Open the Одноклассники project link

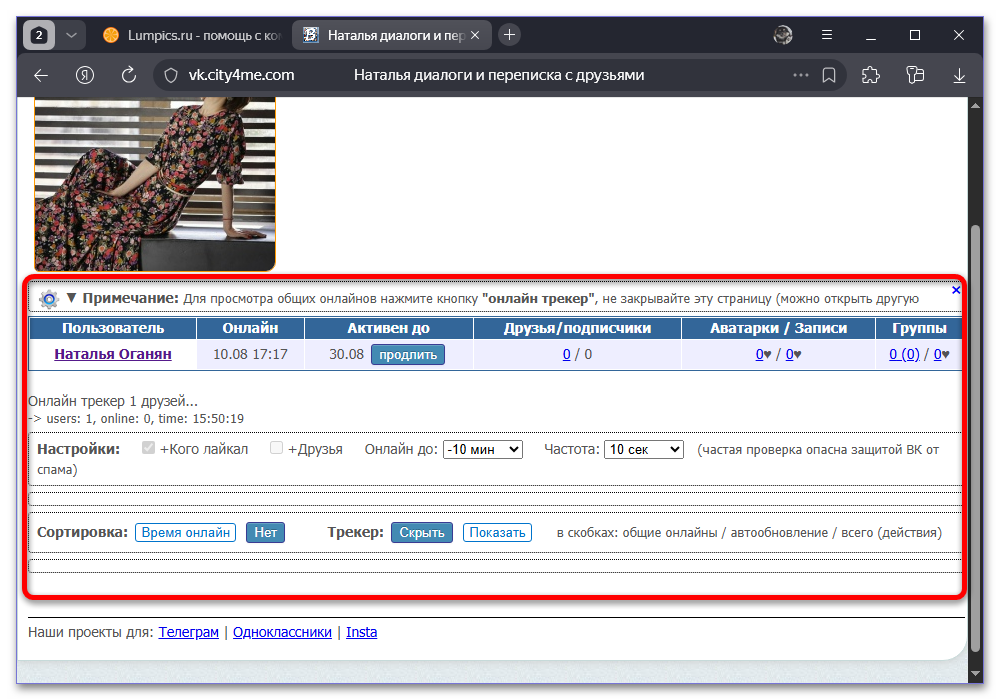point(282,632)
